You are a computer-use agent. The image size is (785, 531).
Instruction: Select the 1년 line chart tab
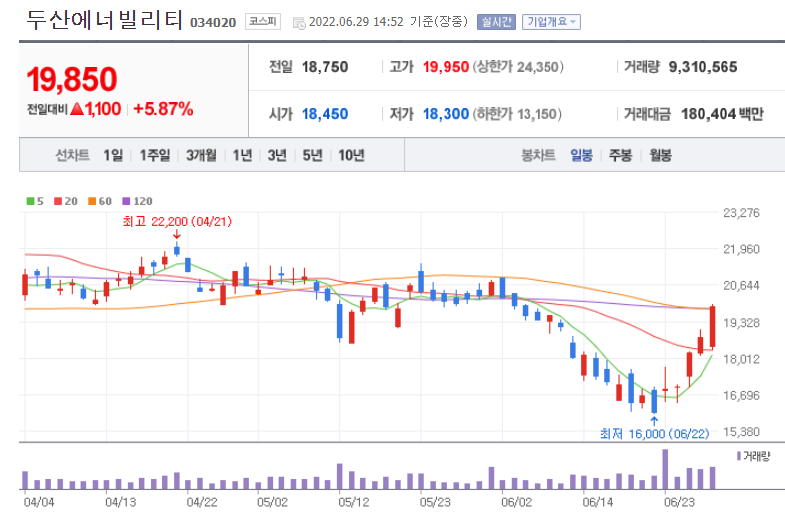tap(242, 155)
